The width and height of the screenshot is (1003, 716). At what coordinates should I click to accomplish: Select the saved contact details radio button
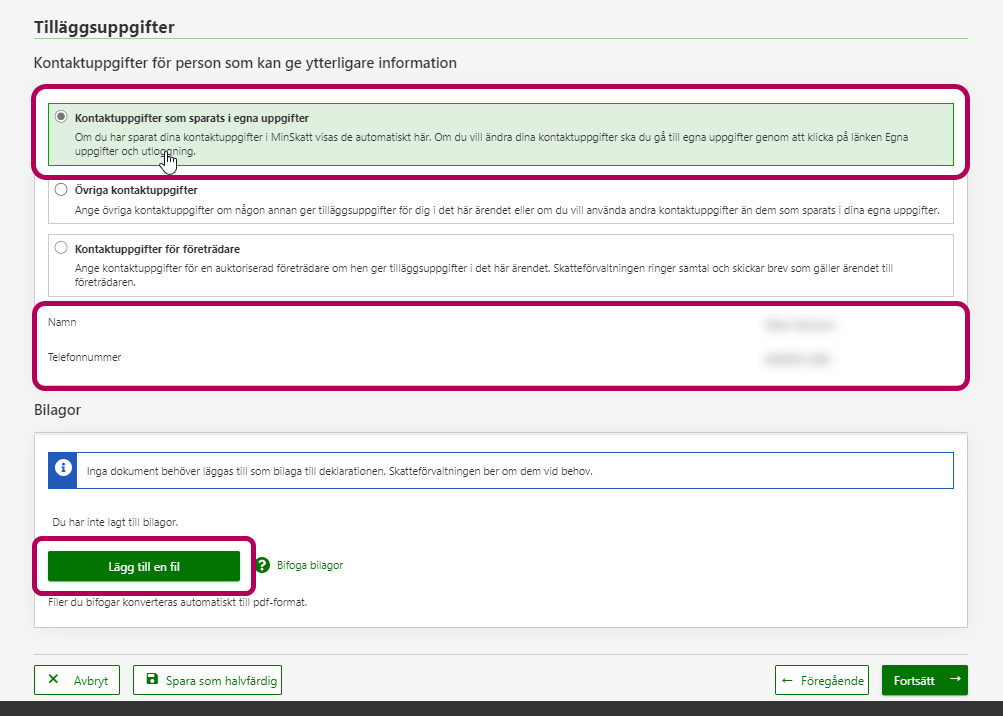[x=62, y=117]
